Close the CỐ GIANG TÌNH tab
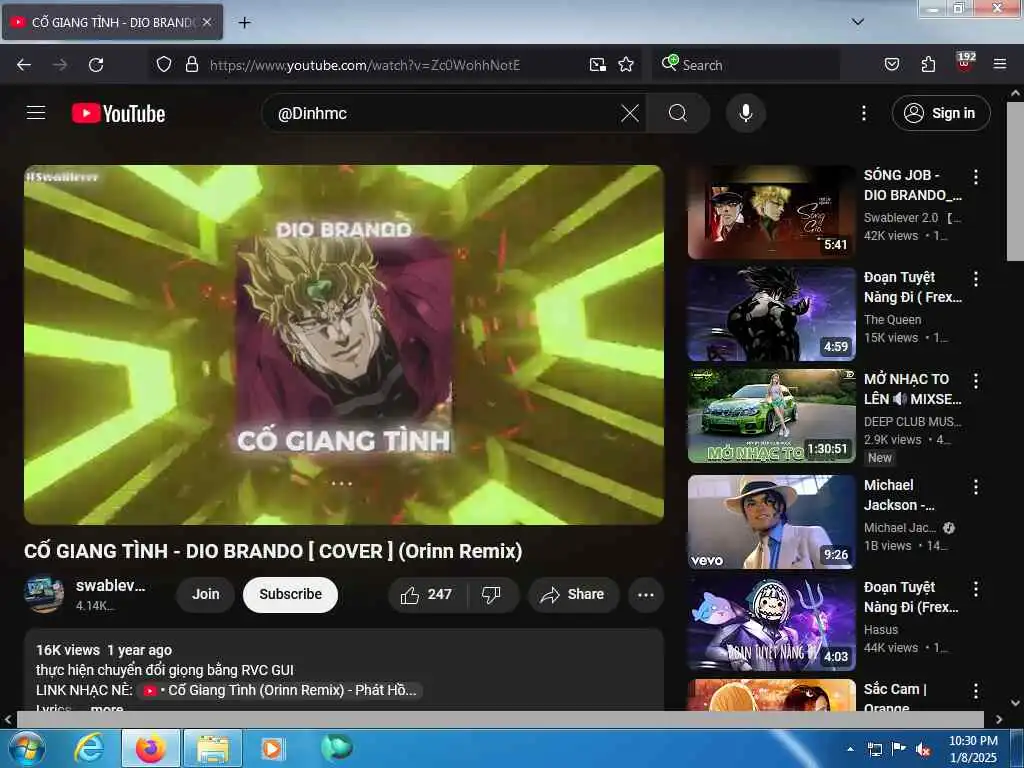 [207, 22]
